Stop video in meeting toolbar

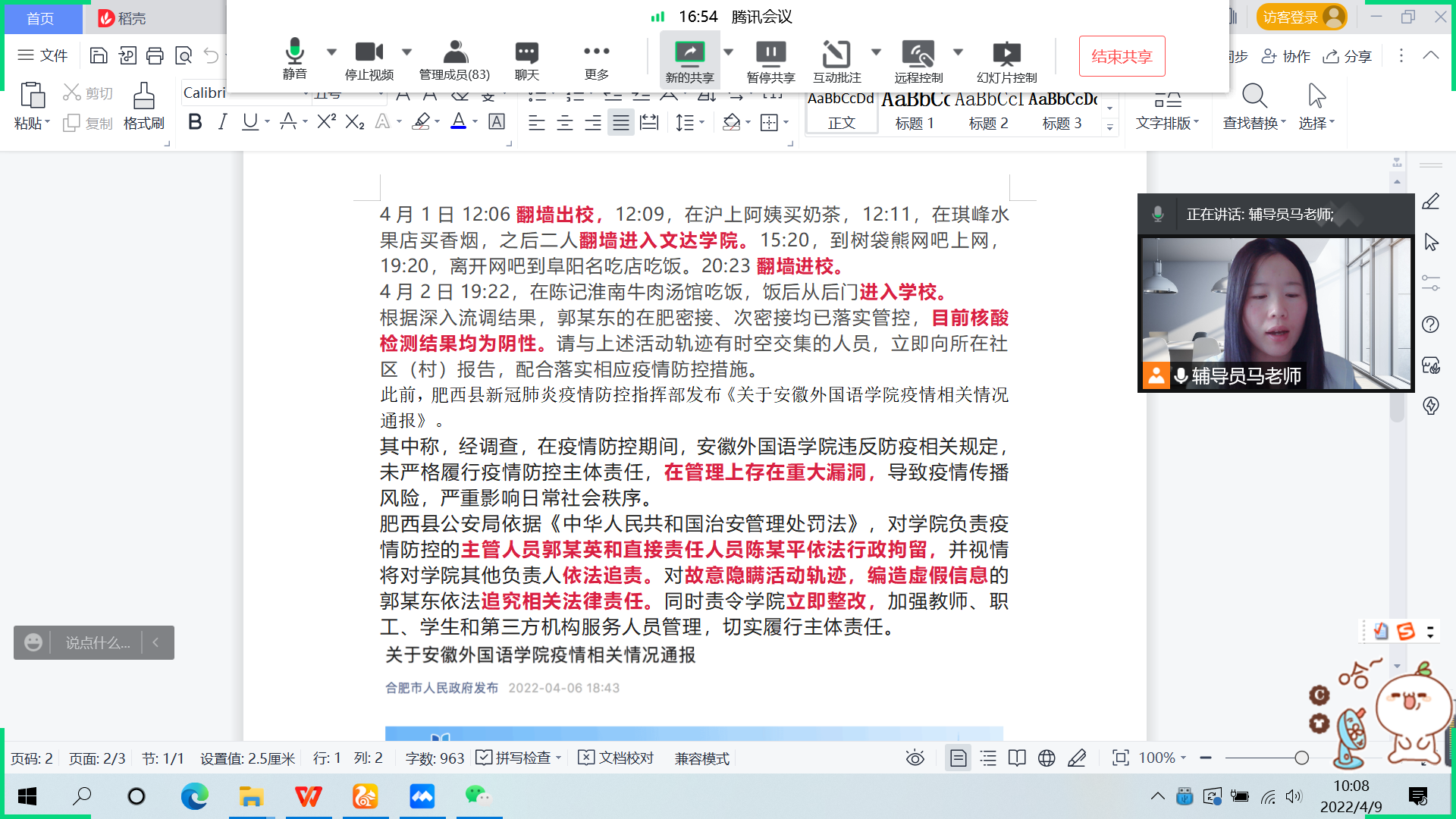[369, 59]
